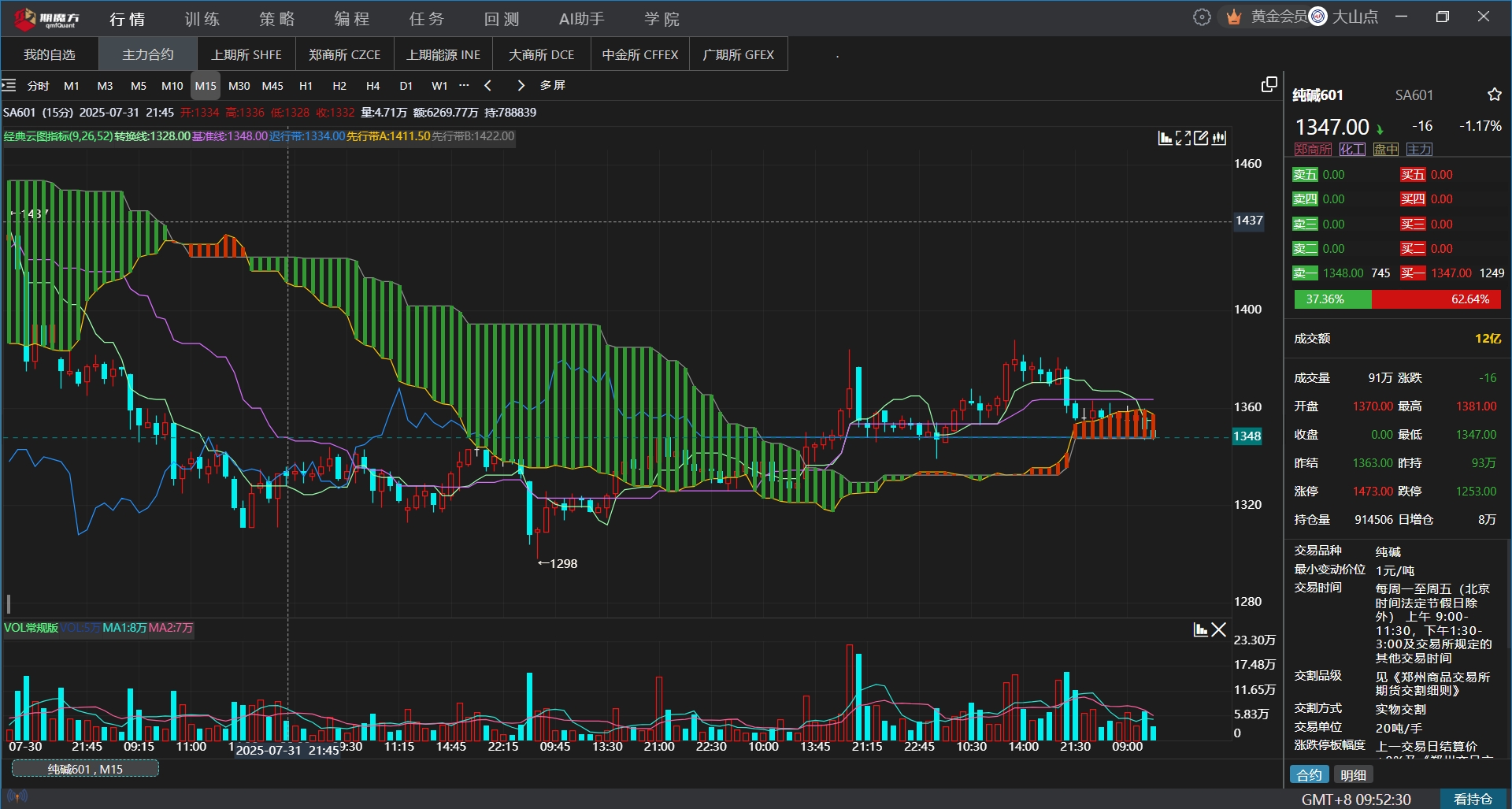The width and height of the screenshot is (1512, 809).
Task: Select 中金所 CFFEX exchange tab
Action: coord(640,54)
